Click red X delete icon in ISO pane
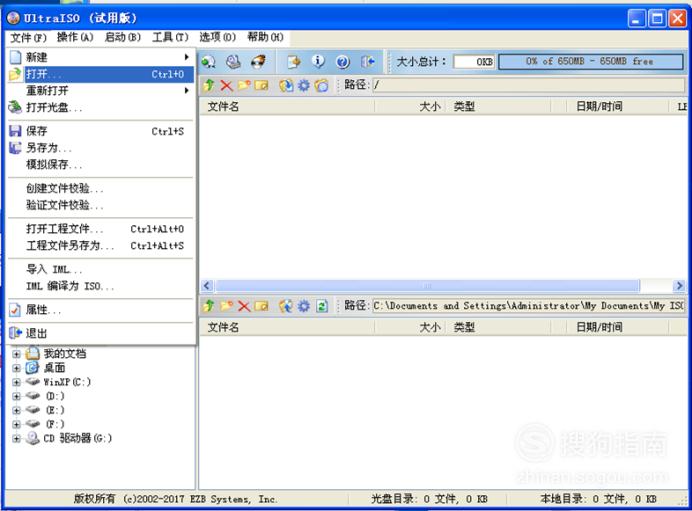692x511 pixels. [226, 85]
